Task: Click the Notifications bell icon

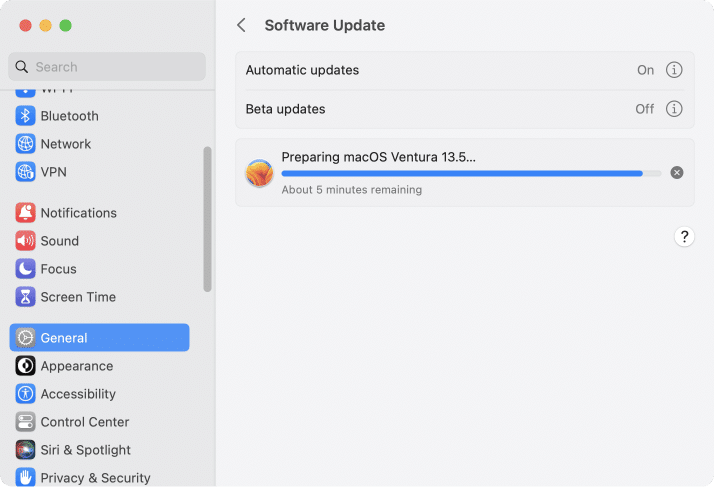Action: (x=25, y=213)
